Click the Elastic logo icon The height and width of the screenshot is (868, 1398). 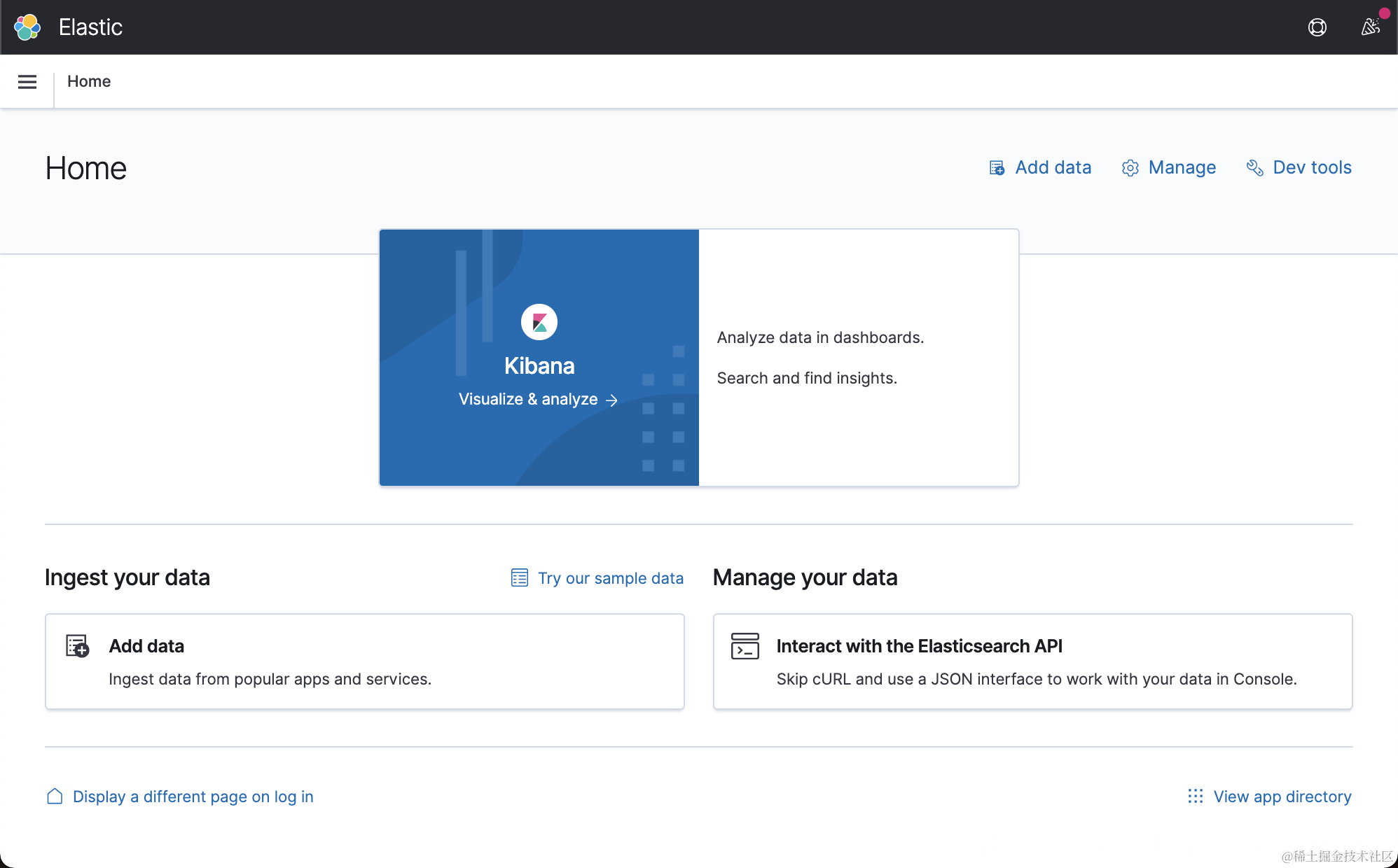click(27, 27)
